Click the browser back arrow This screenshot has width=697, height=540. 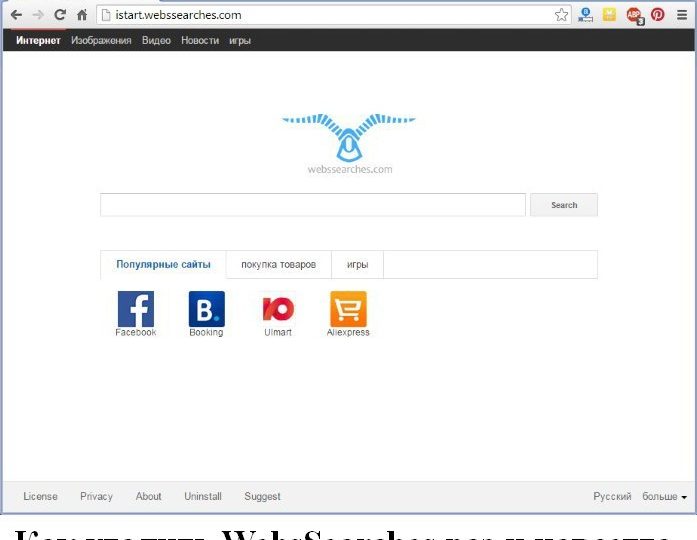pyautogui.click(x=16, y=15)
